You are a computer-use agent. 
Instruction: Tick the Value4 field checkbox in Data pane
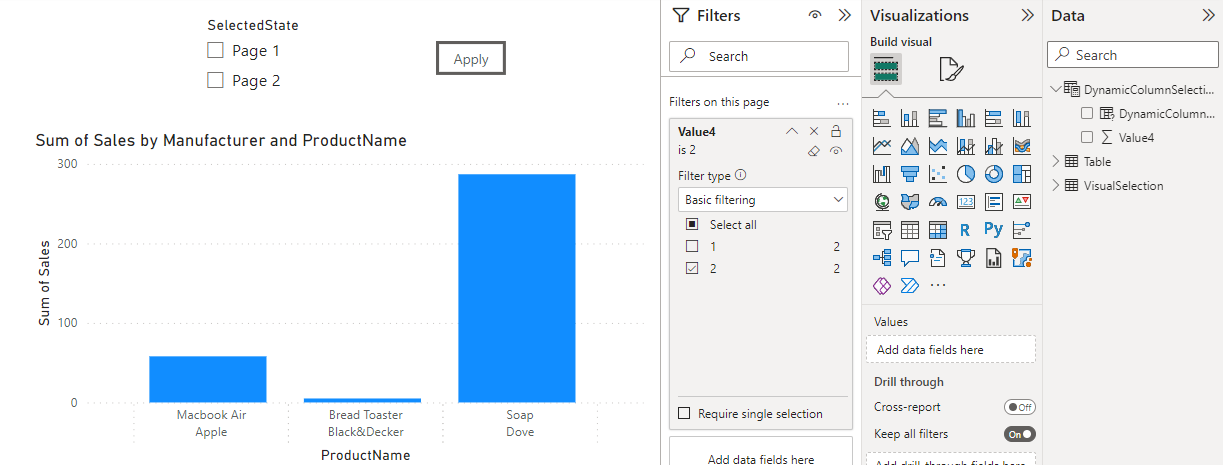coord(1087,137)
